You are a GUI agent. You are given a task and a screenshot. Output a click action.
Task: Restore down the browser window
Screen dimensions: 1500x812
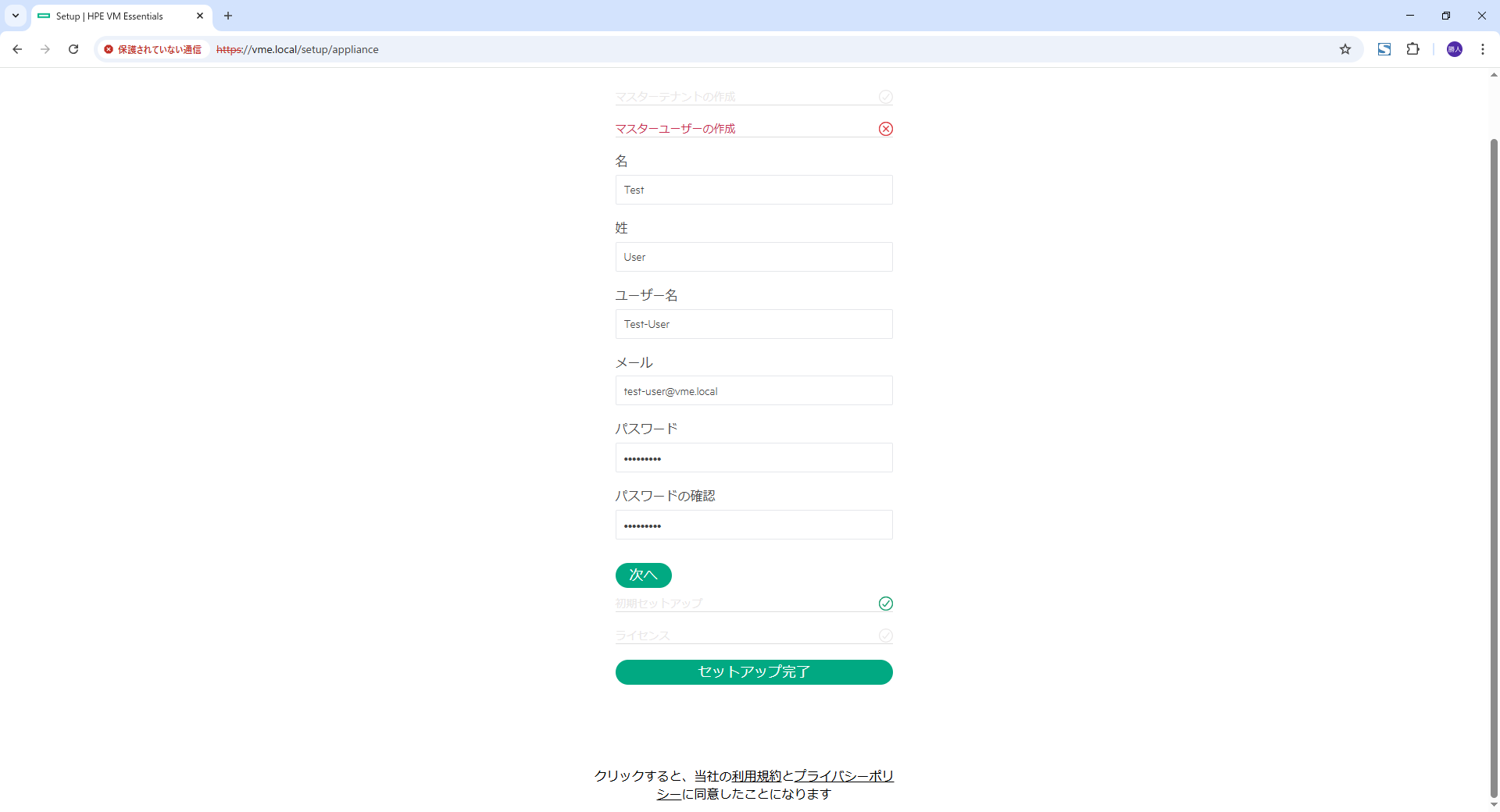(1446, 16)
